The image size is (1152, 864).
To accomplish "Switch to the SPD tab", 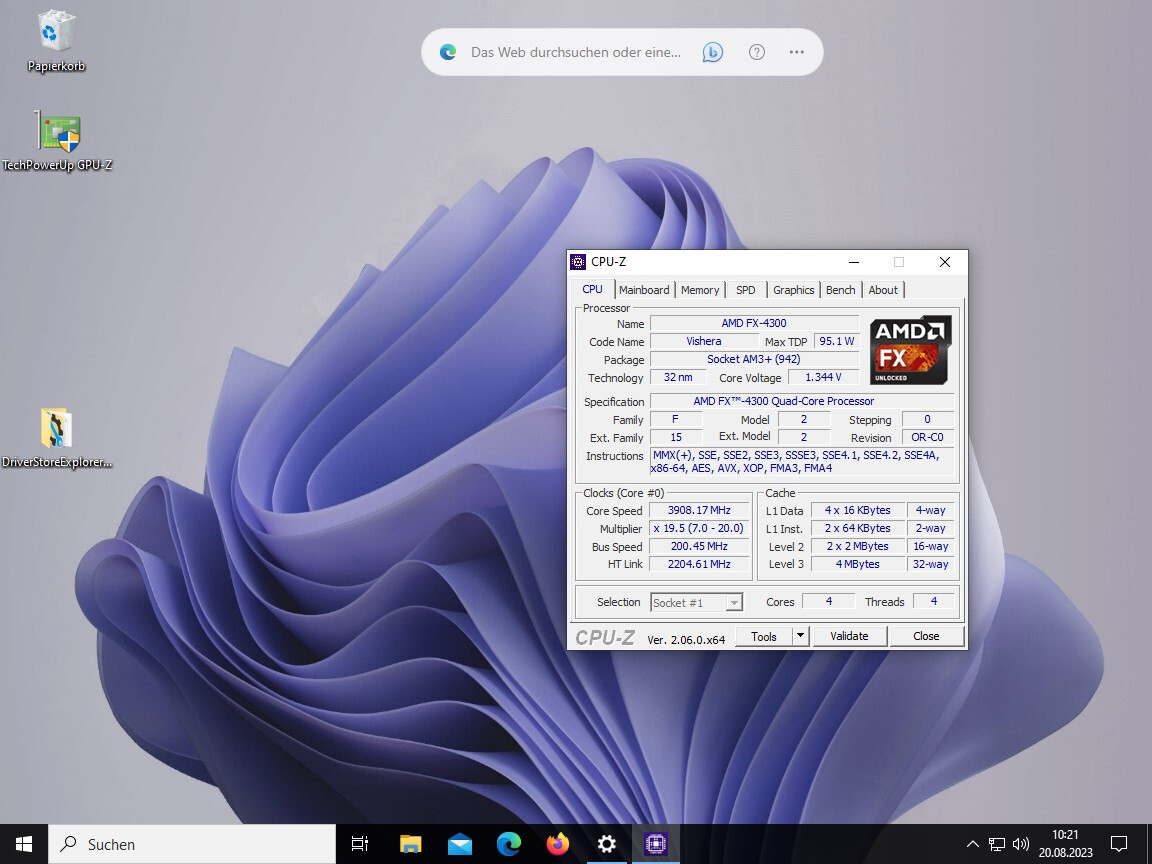I will pos(746,290).
